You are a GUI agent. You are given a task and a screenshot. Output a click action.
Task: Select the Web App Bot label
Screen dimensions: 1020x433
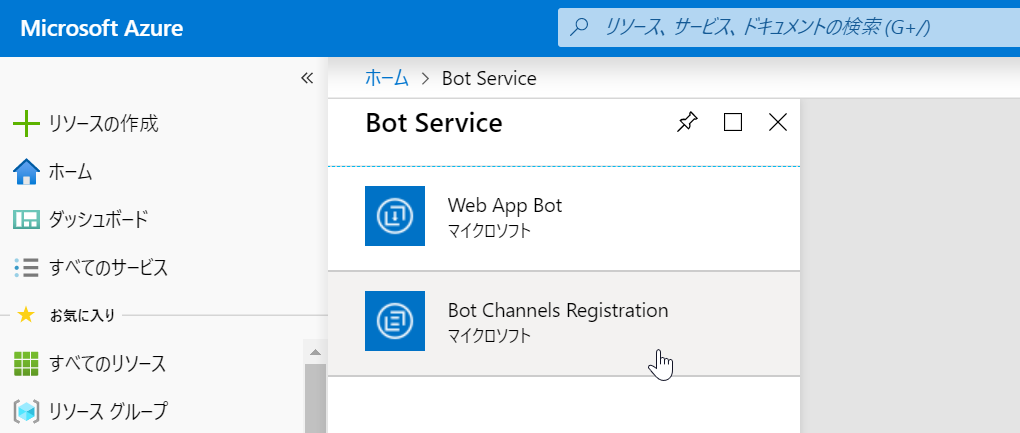coord(505,206)
